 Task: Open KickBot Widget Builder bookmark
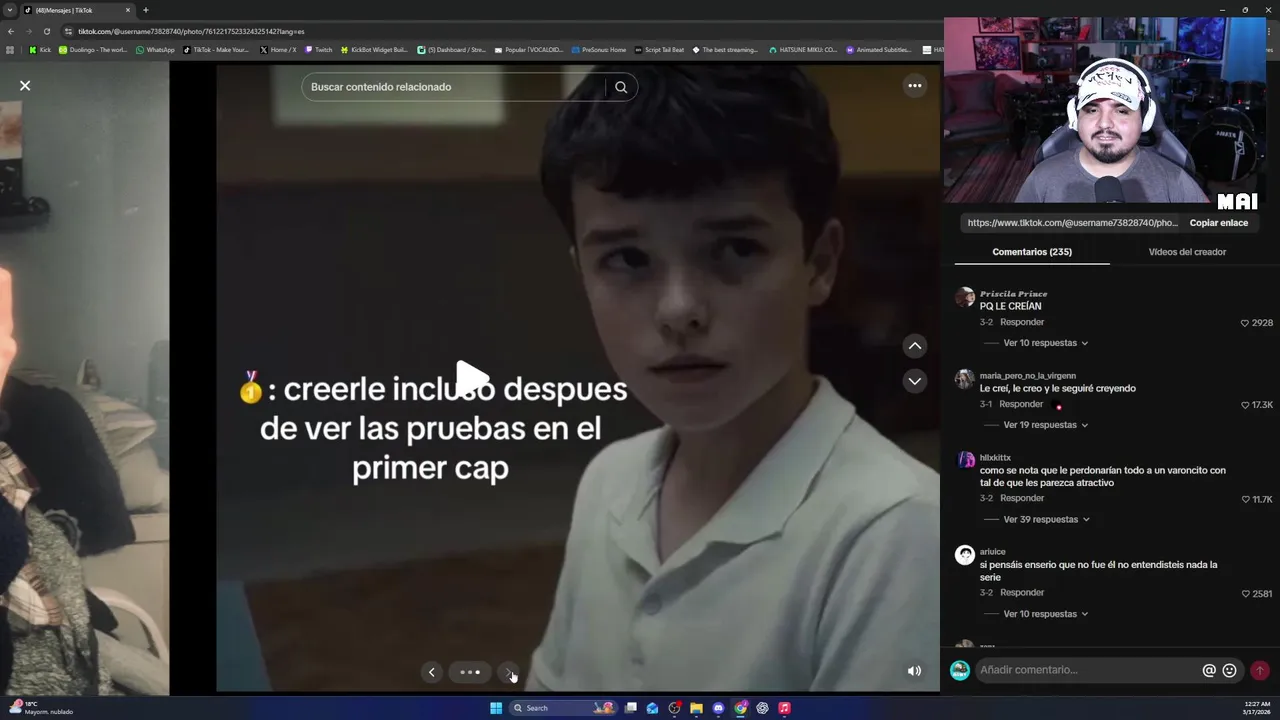point(374,49)
